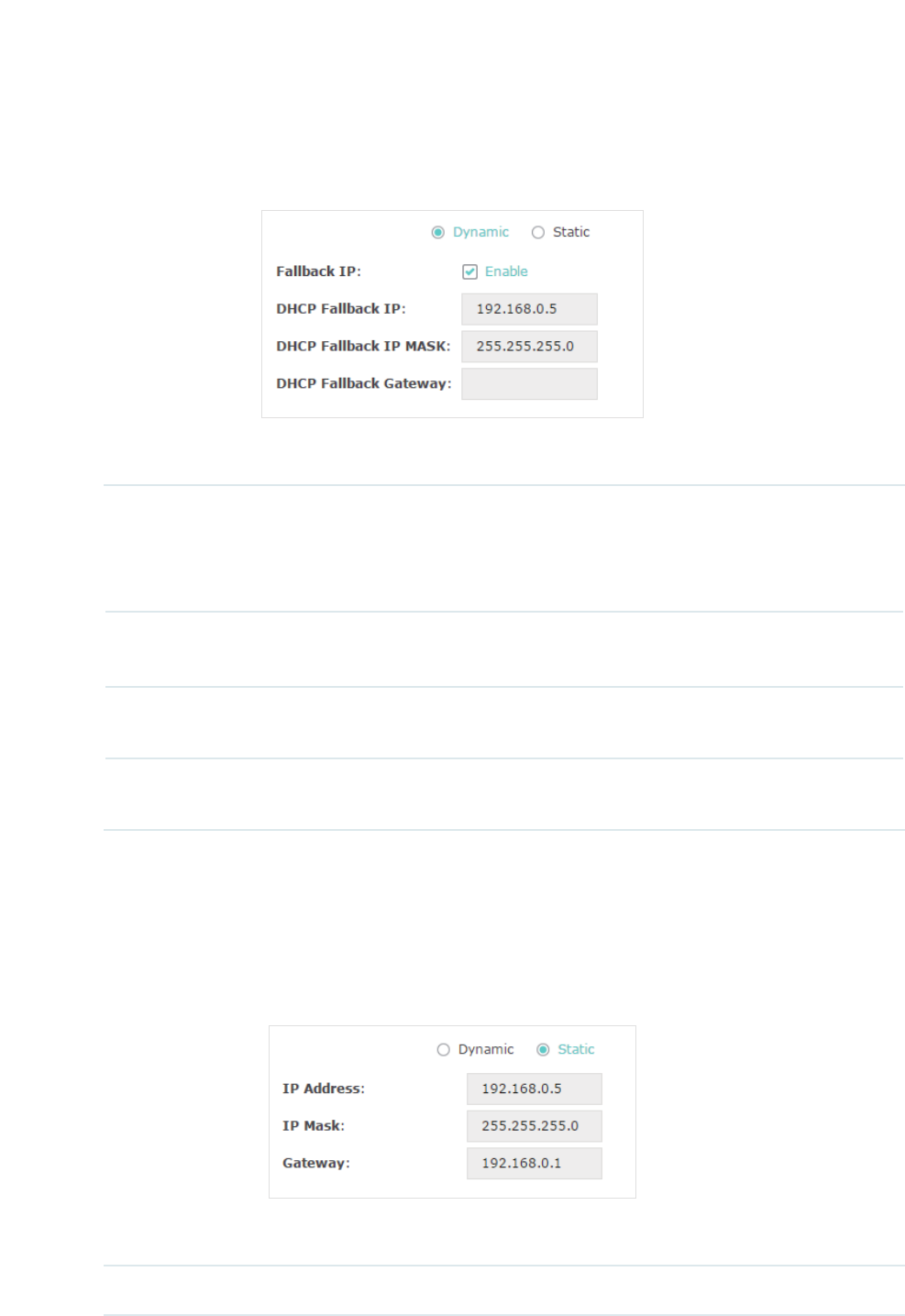Click the IP Mask field showing 255.255.255.0
The image size is (905, 1316).
pyautogui.click(x=535, y=1126)
